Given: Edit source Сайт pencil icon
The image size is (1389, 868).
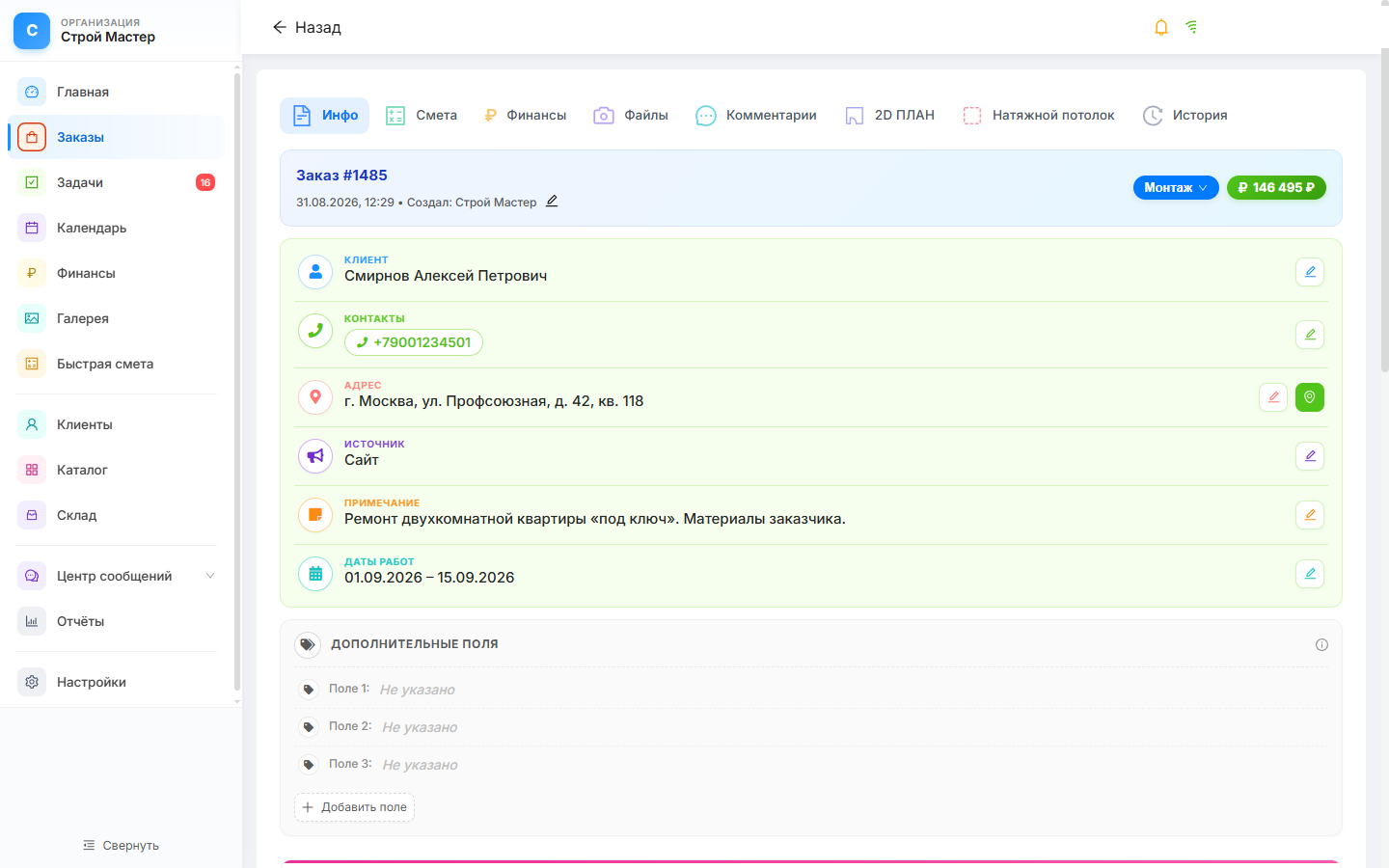Looking at the screenshot, I should 1310,456.
